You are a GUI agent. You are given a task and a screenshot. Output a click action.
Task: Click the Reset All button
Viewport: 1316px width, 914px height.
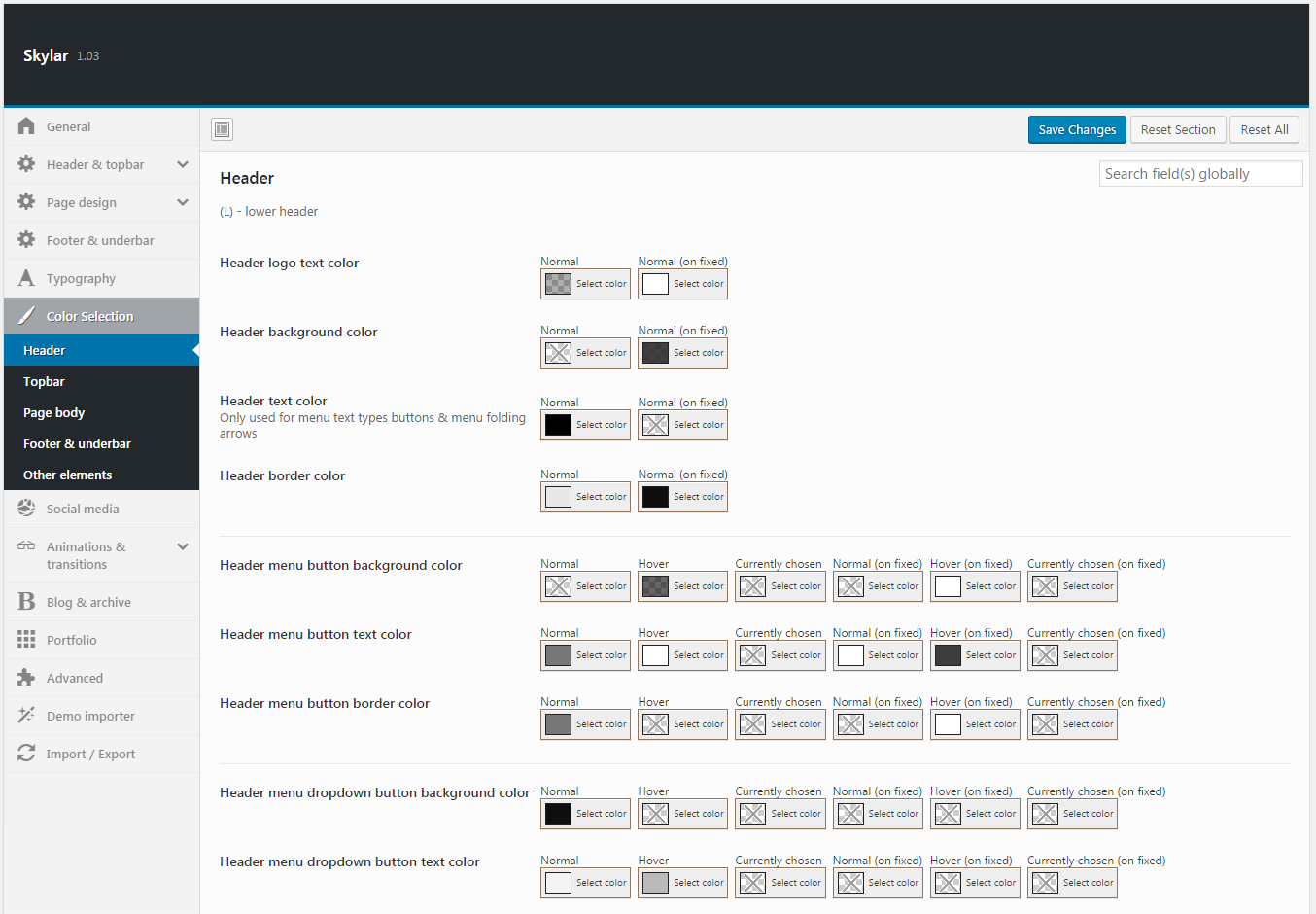(1264, 129)
